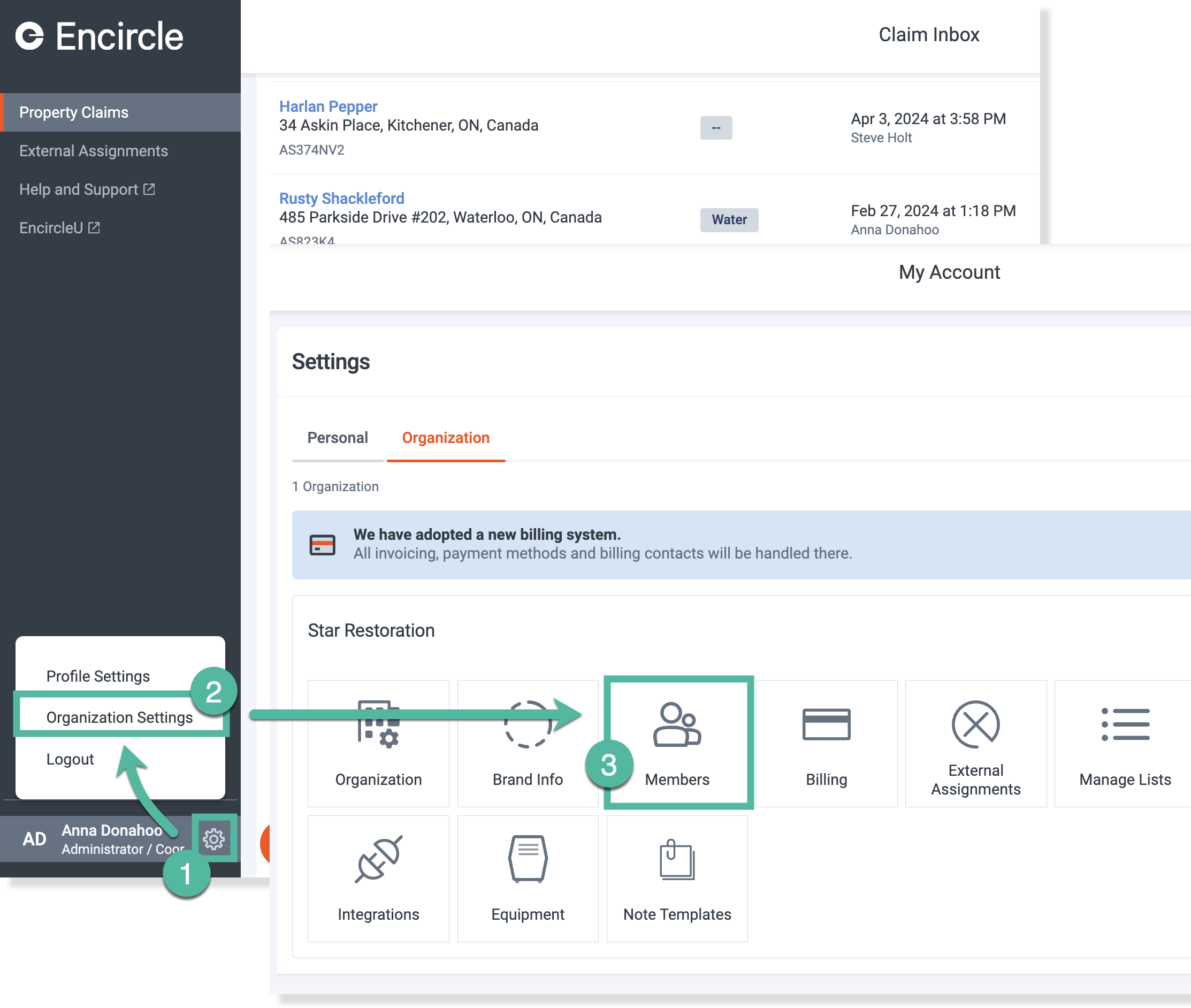Viewport: 1191px width, 1008px height.
Task: Open Help and Support external link
Action: 87,189
